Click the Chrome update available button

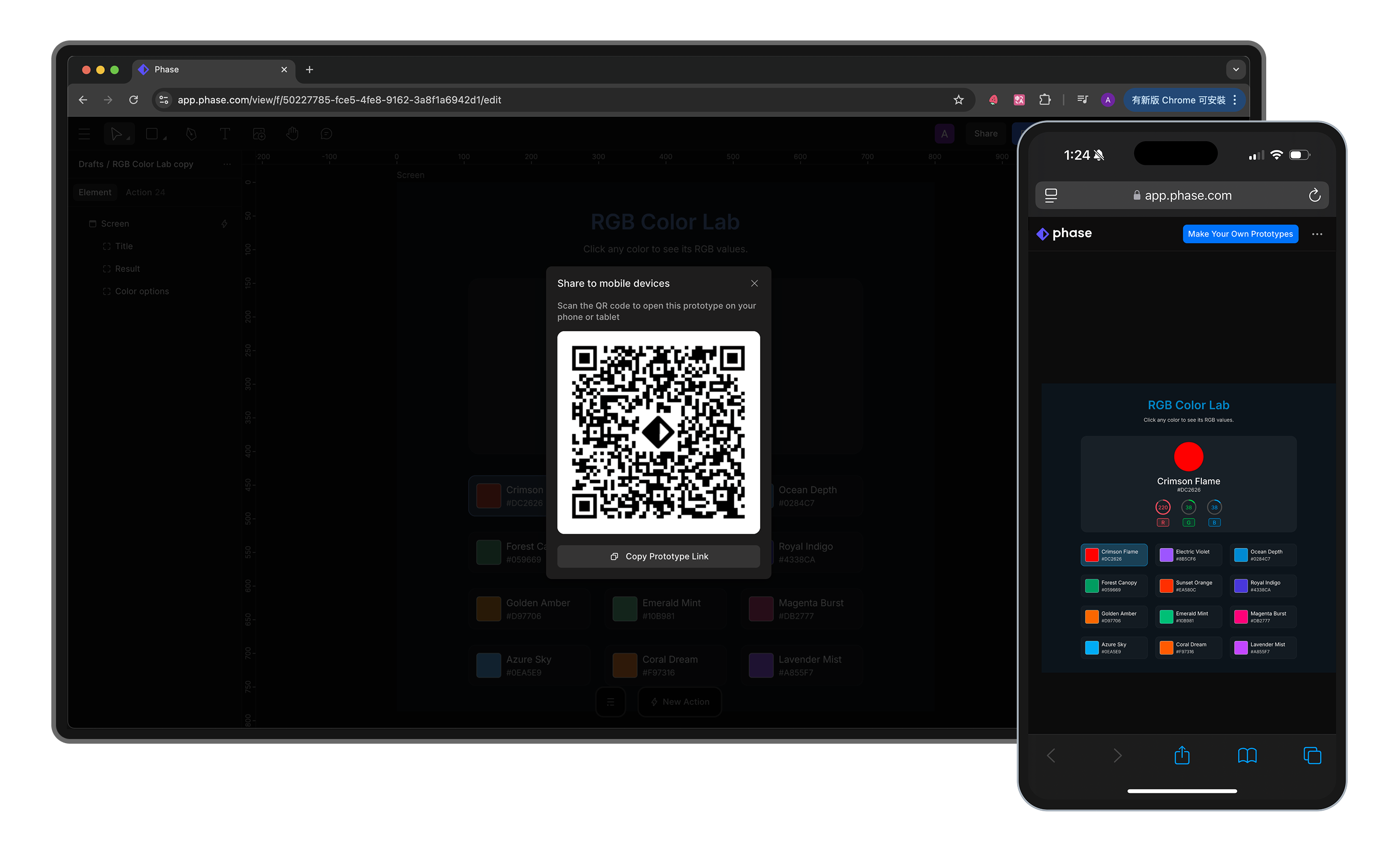(1184, 100)
